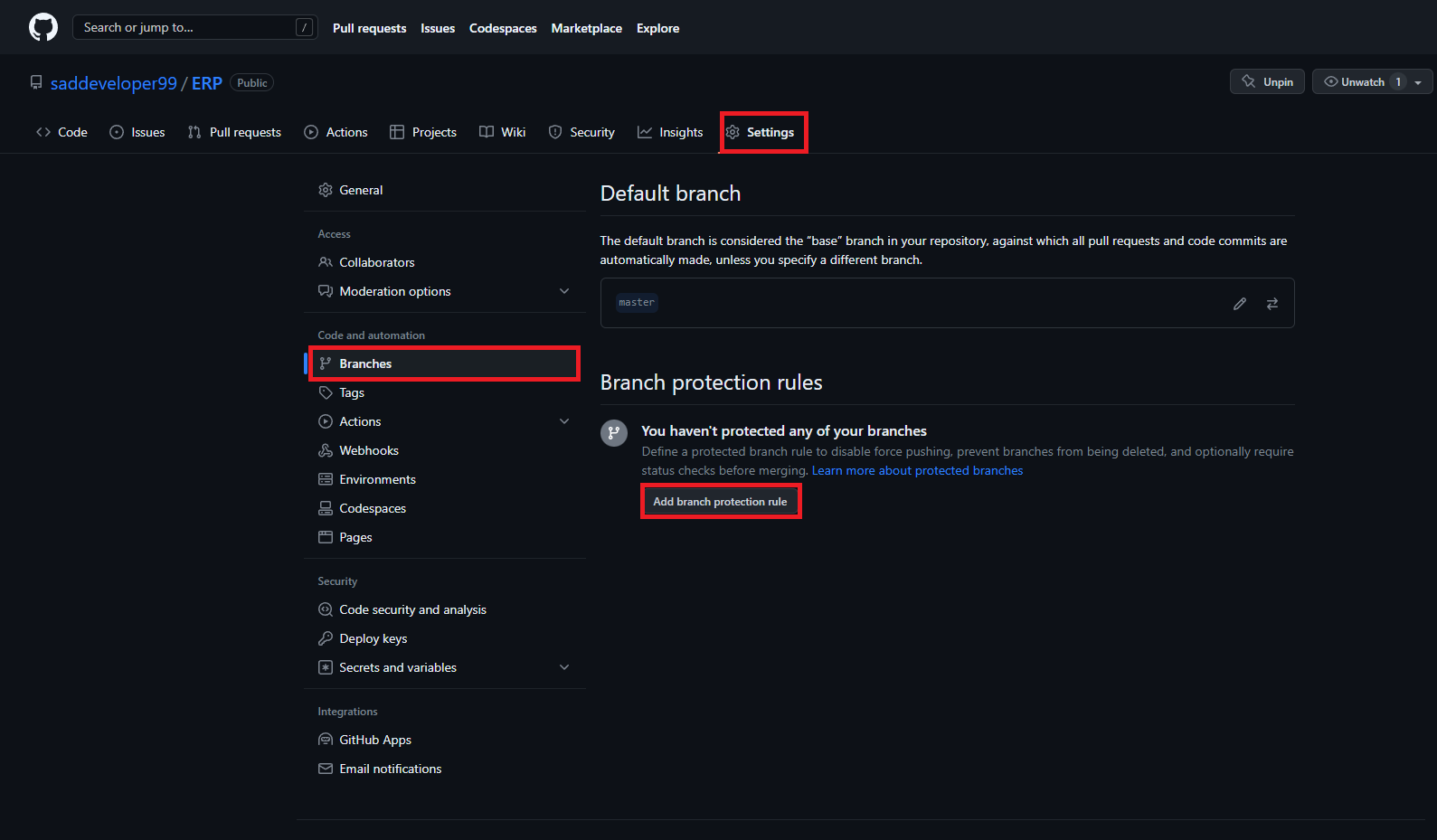The image size is (1437, 840).
Task: Click Issues in top navigation bar
Action: tap(438, 28)
